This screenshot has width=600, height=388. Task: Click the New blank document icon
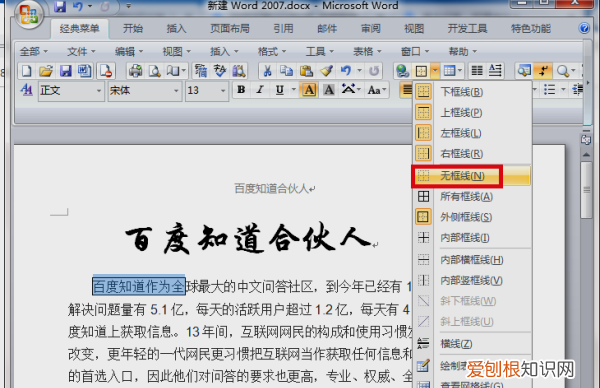(26, 71)
